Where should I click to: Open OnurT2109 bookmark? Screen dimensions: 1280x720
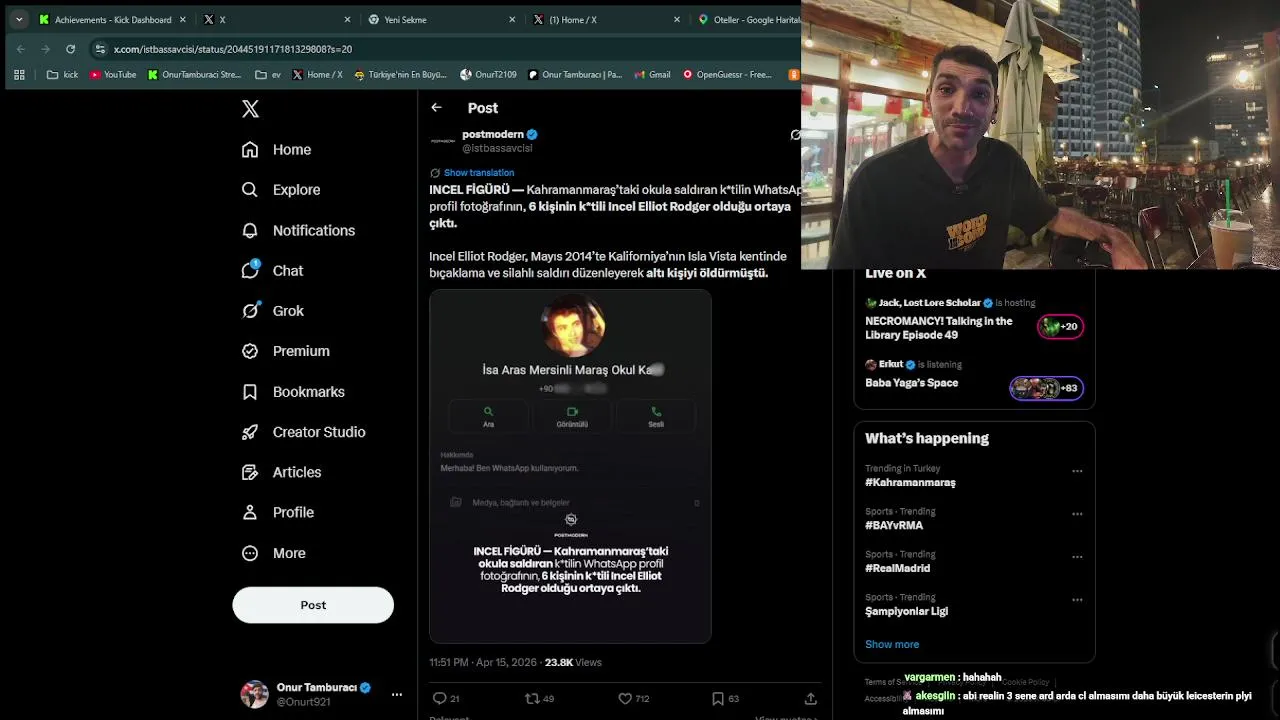(x=488, y=74)
